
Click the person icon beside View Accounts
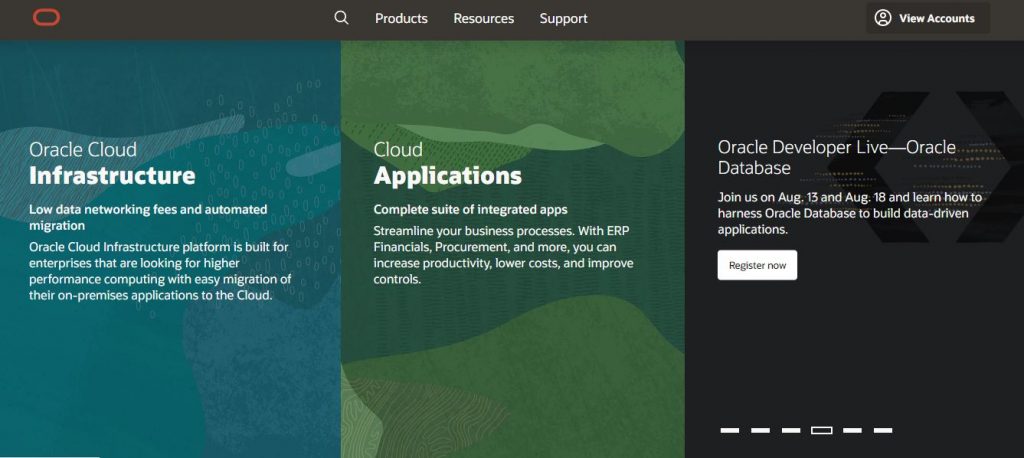pos(882,18)
